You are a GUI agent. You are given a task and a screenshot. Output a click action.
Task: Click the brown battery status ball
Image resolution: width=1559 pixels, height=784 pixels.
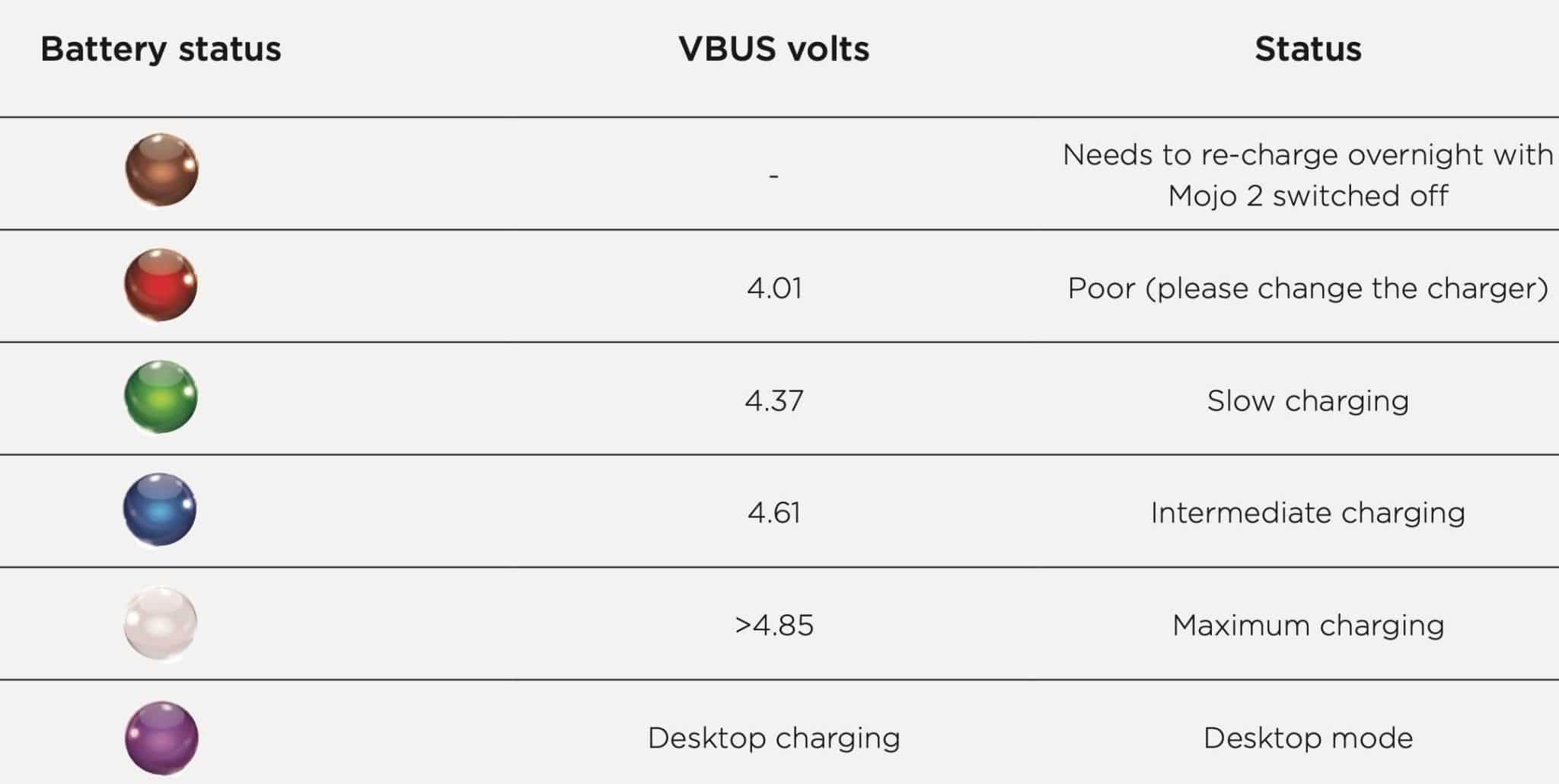tap(161, 170)
